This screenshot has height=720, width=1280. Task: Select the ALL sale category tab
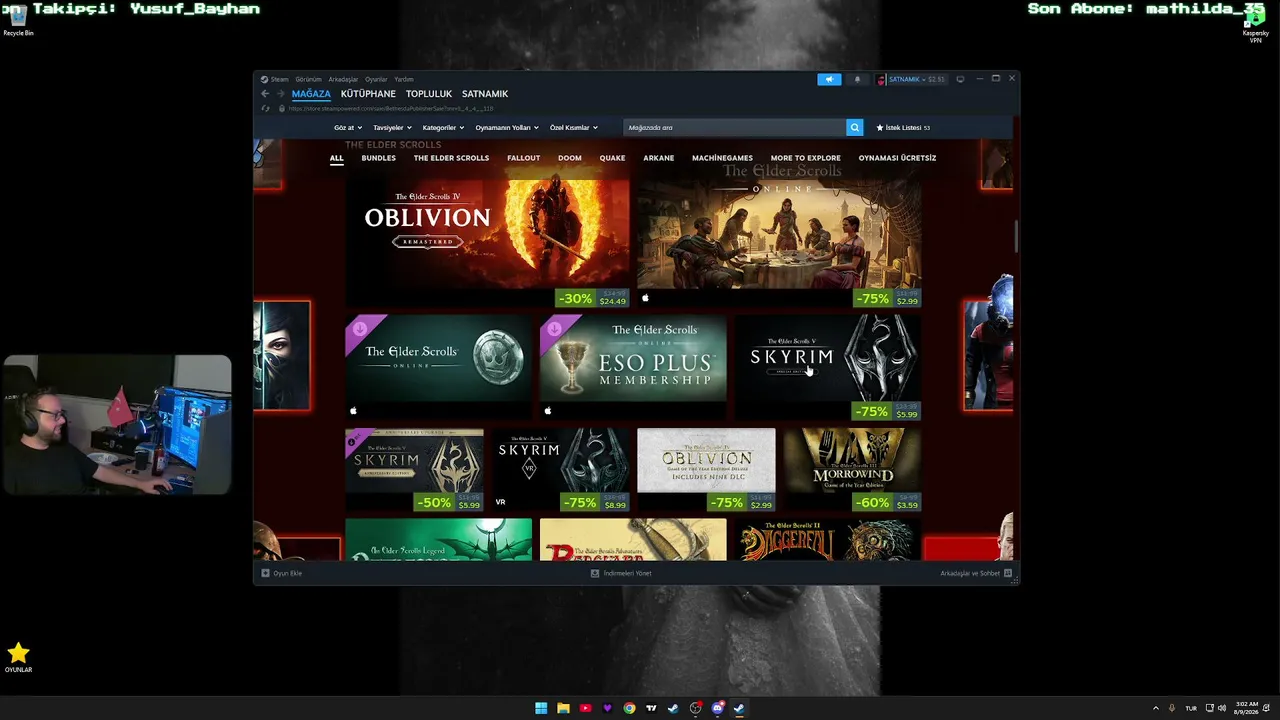point(337,158)
